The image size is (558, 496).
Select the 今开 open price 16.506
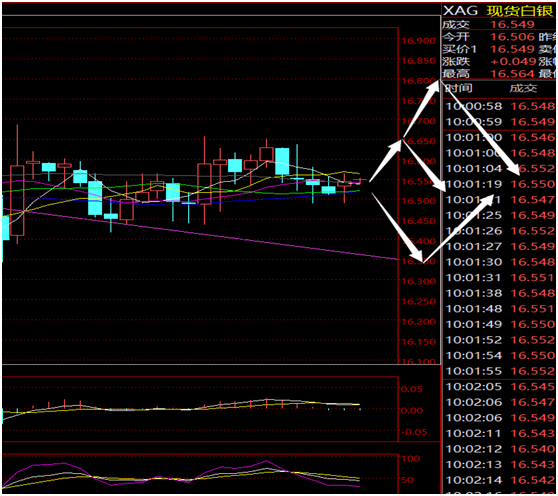[512, 37]
